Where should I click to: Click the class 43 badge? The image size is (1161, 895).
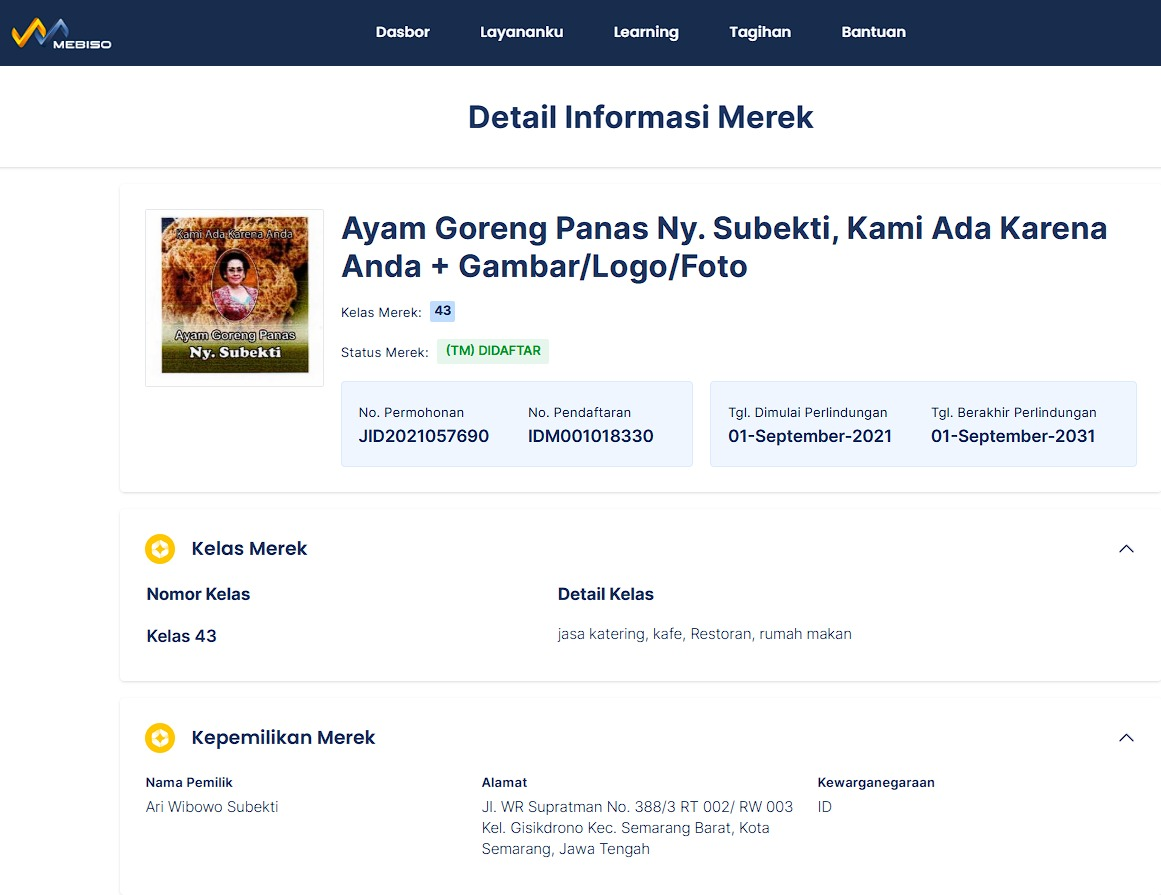443,311
